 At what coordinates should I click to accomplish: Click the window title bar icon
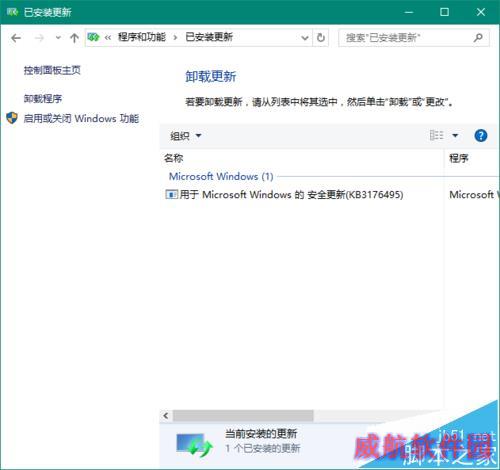(x=12, y=12)
